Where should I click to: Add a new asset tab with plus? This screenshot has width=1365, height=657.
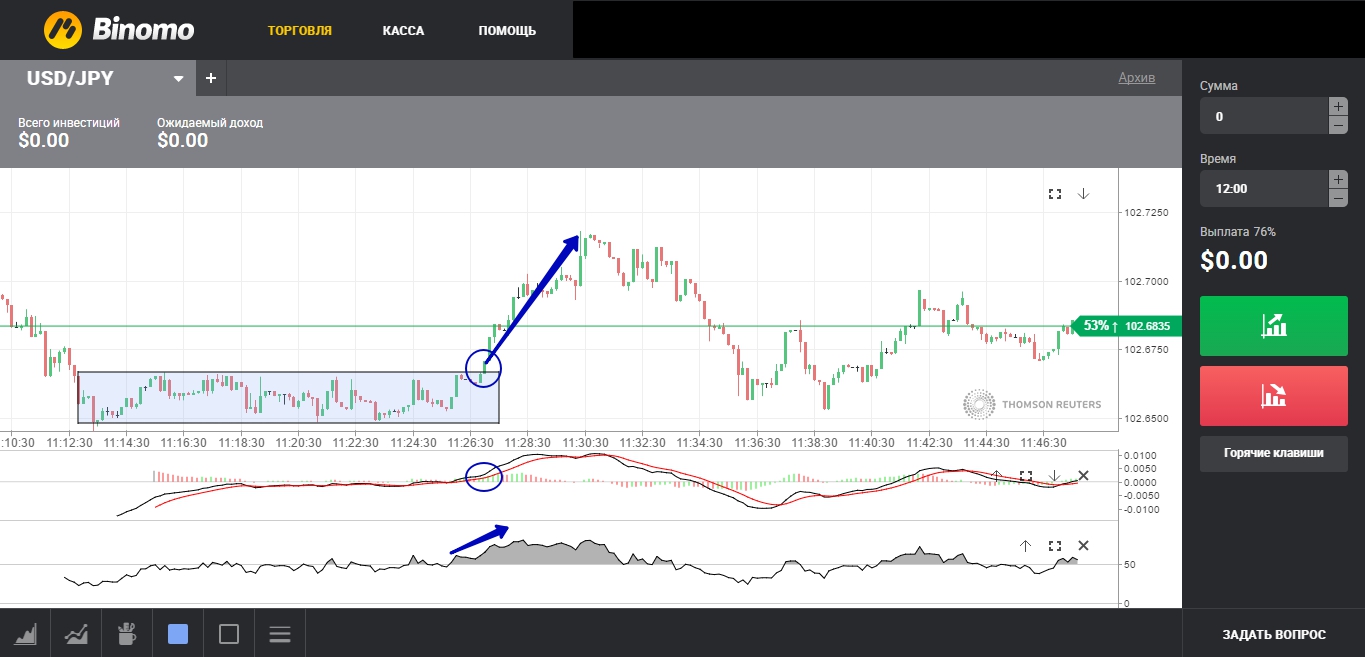click(211, 78)
